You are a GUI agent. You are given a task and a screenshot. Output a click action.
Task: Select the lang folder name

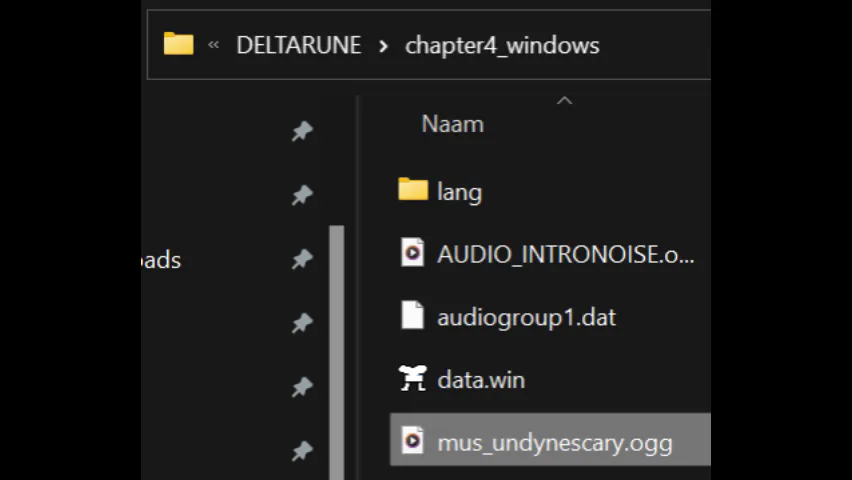click(459, 192)
